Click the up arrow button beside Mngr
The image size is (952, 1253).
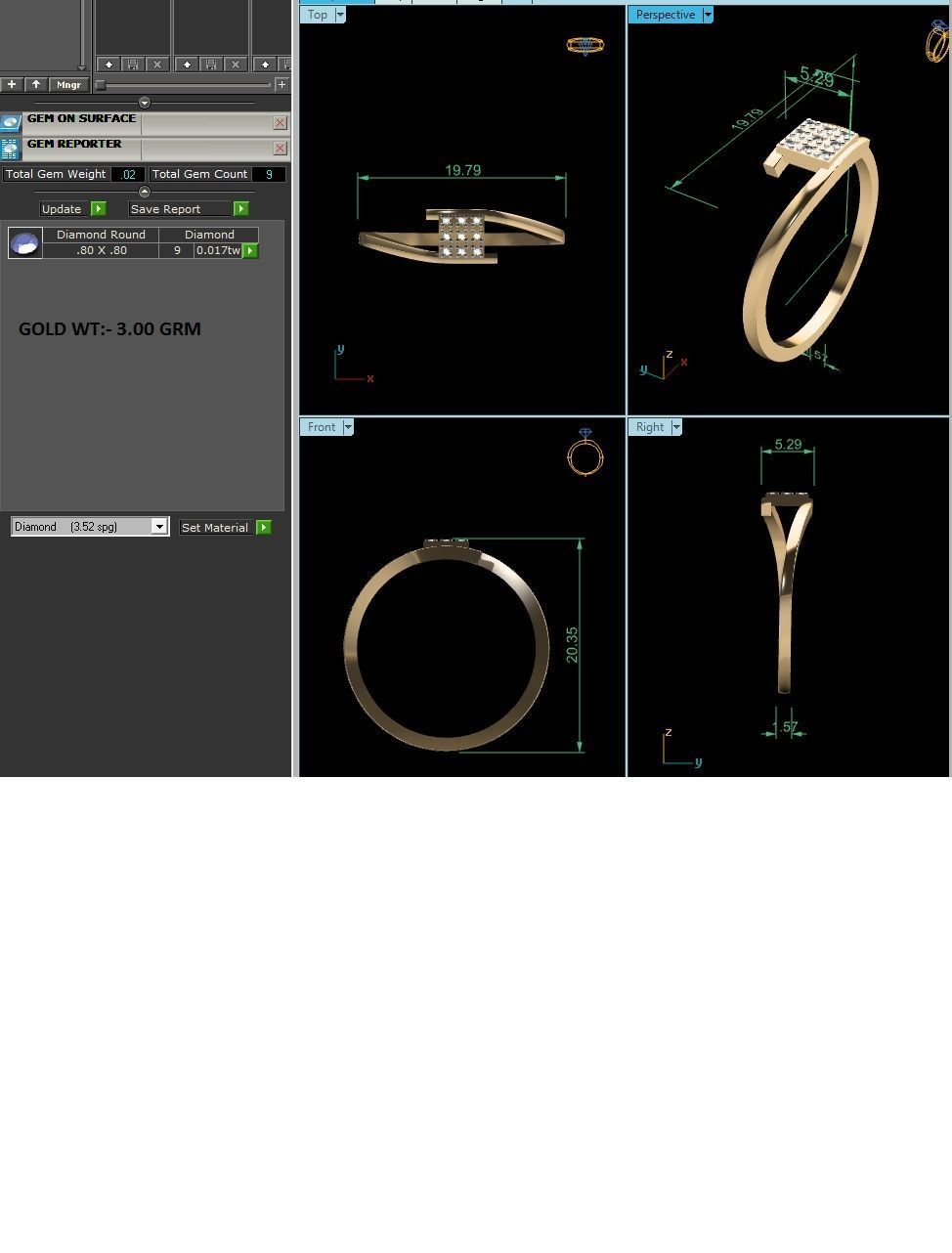tap(36, 85)
